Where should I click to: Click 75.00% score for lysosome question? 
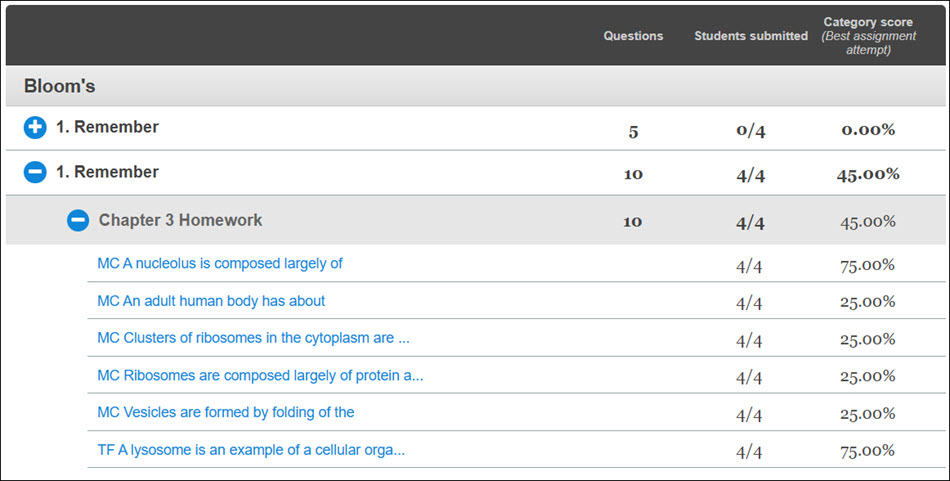point(868,451)
